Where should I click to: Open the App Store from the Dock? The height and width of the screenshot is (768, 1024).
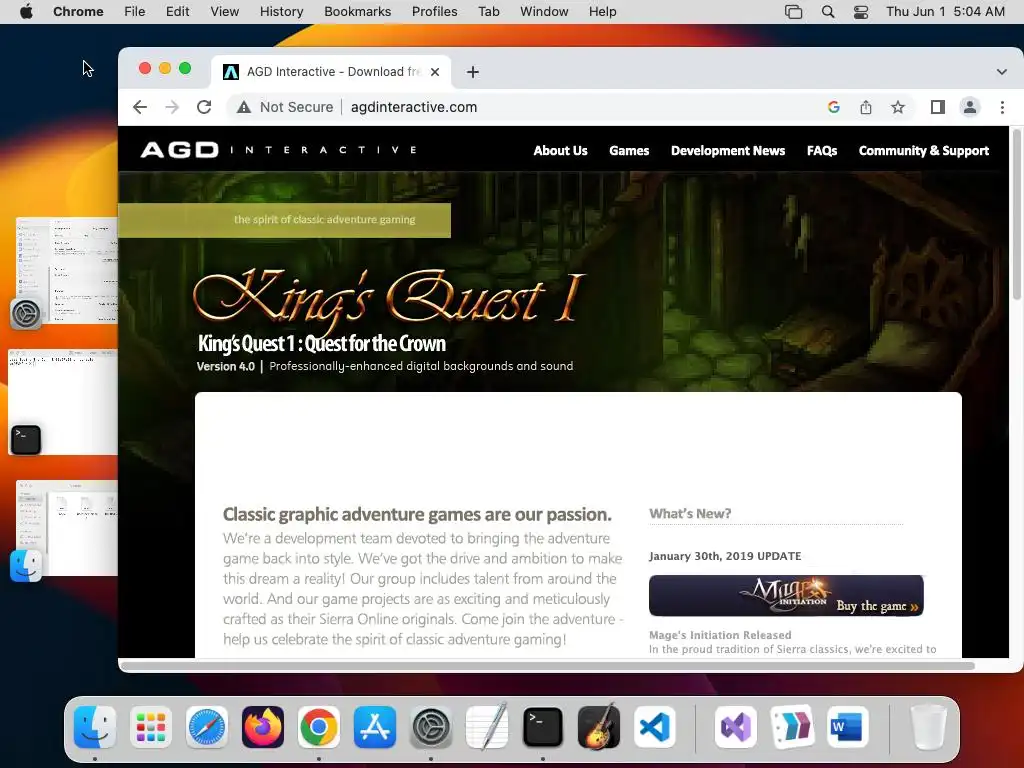tap(375, 727)
